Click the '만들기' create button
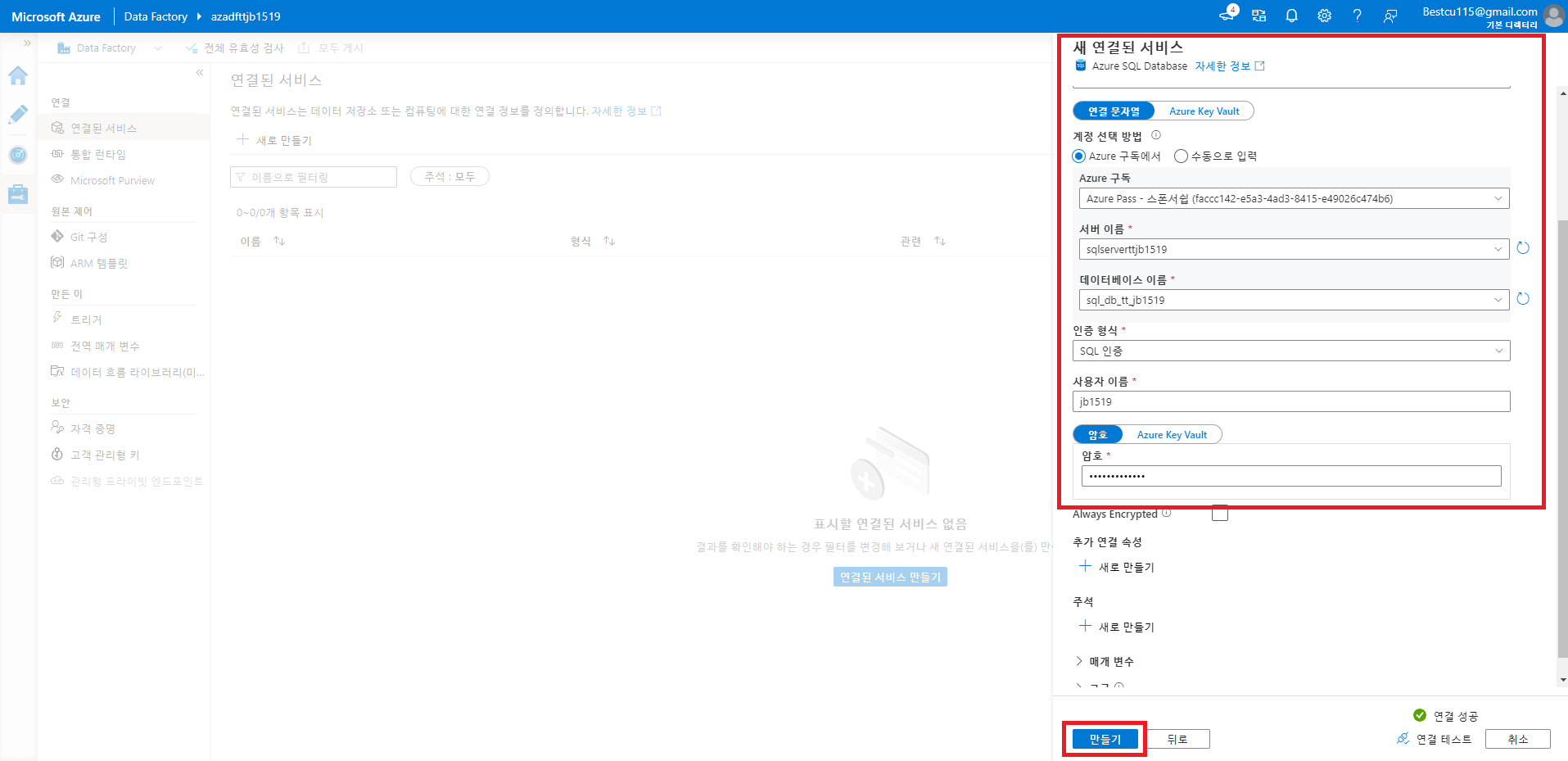1568x761 pixels. coord(1105,739)
